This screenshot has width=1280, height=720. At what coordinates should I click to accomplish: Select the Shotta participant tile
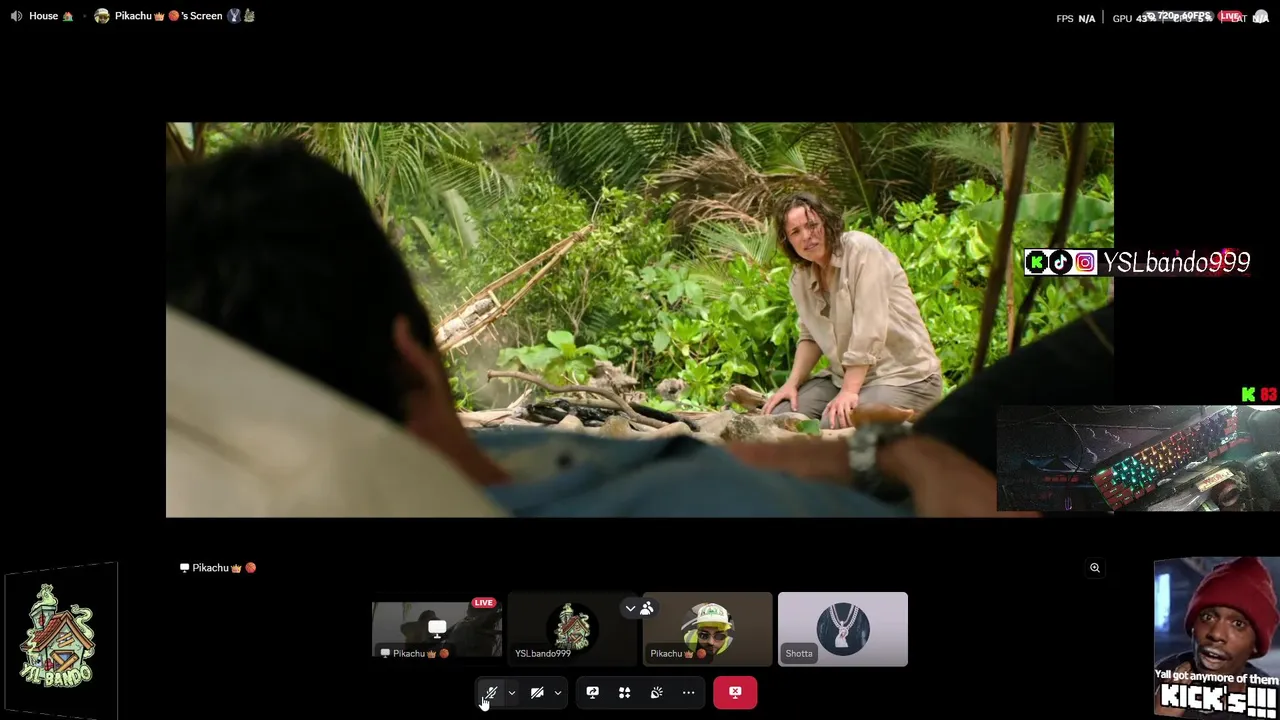click(843, 629)
